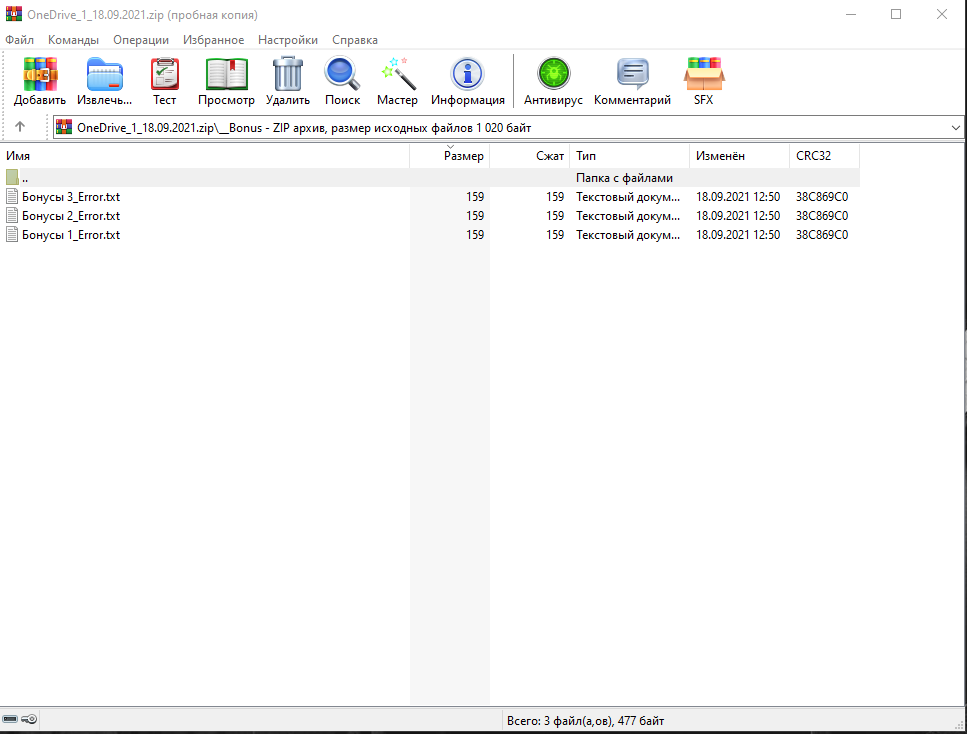Select file name Бонусы 3_Error.txt
Image resolution: width=967 pixels, height=737 pixels.
[x=71, y=197]
